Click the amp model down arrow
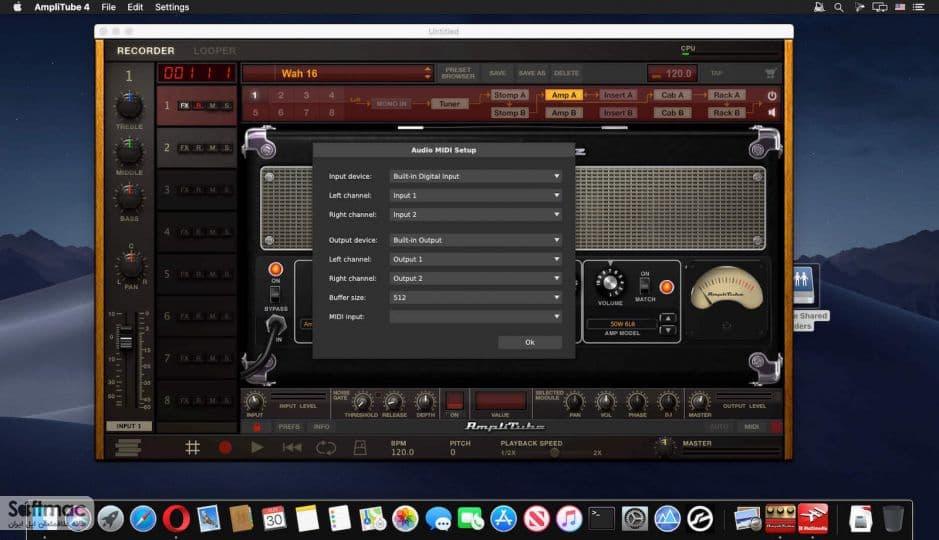The height and width of the screenshot is (540, 939). coord(668,330)
